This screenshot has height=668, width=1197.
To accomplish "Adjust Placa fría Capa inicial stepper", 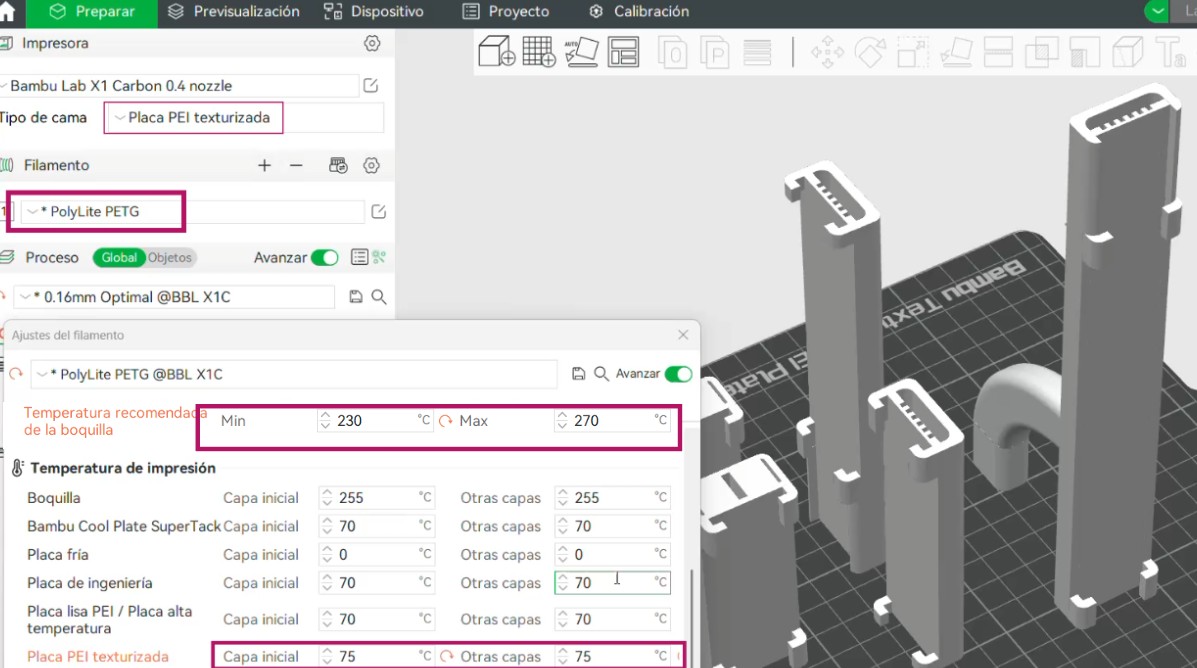I will 327,554.
